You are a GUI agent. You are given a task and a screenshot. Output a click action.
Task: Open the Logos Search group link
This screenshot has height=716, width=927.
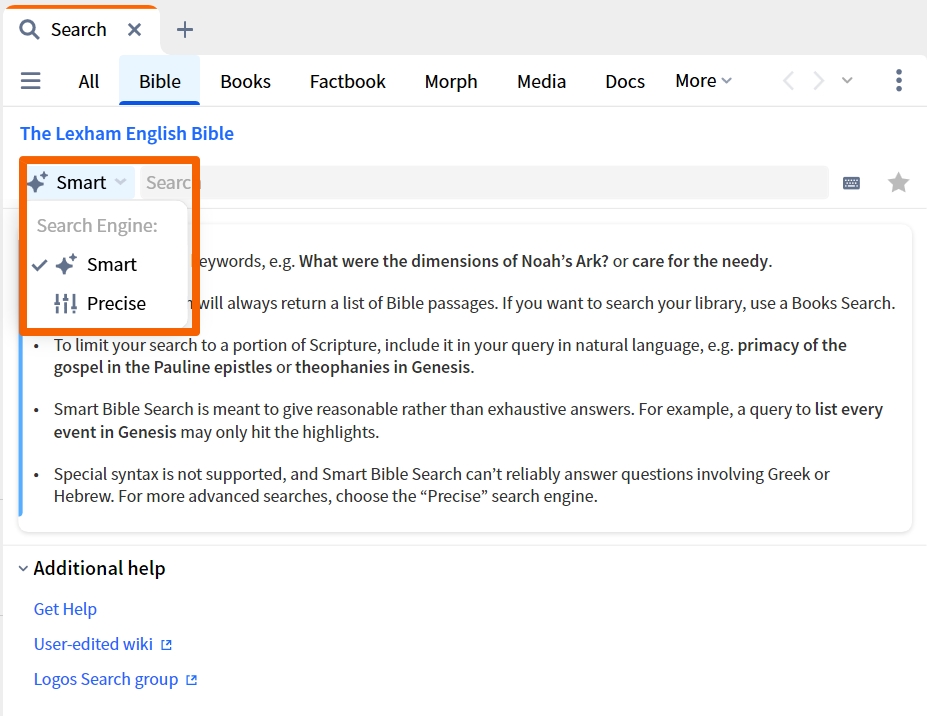(106, 679)
